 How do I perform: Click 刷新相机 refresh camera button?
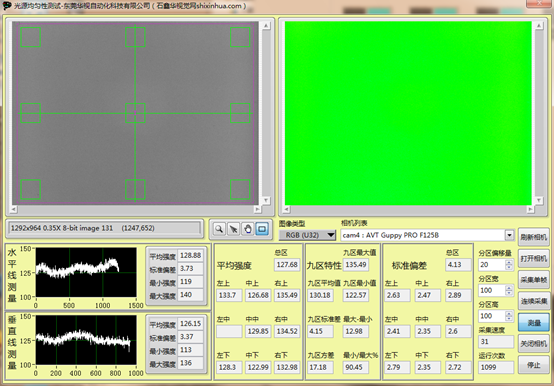[534, 237]
